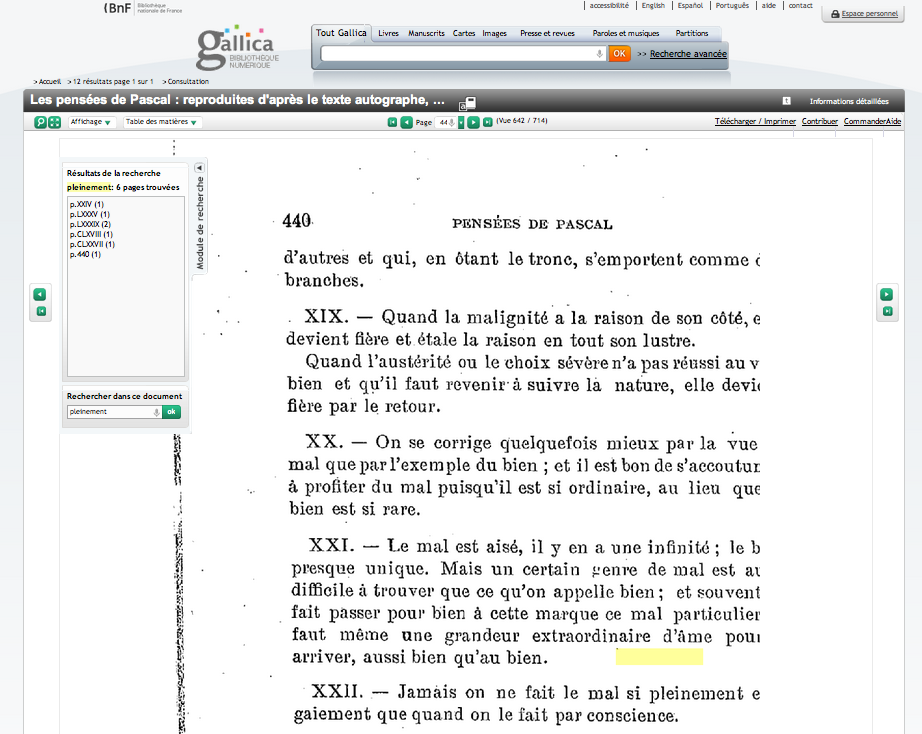Click the in-document search field containing 'pleinement'
This screenshot has height=734, width=922.
108,412
